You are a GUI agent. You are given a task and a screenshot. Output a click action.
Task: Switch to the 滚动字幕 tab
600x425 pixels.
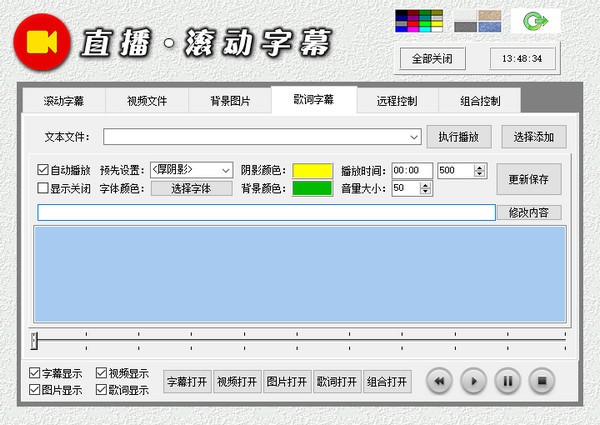coord(64,101)
